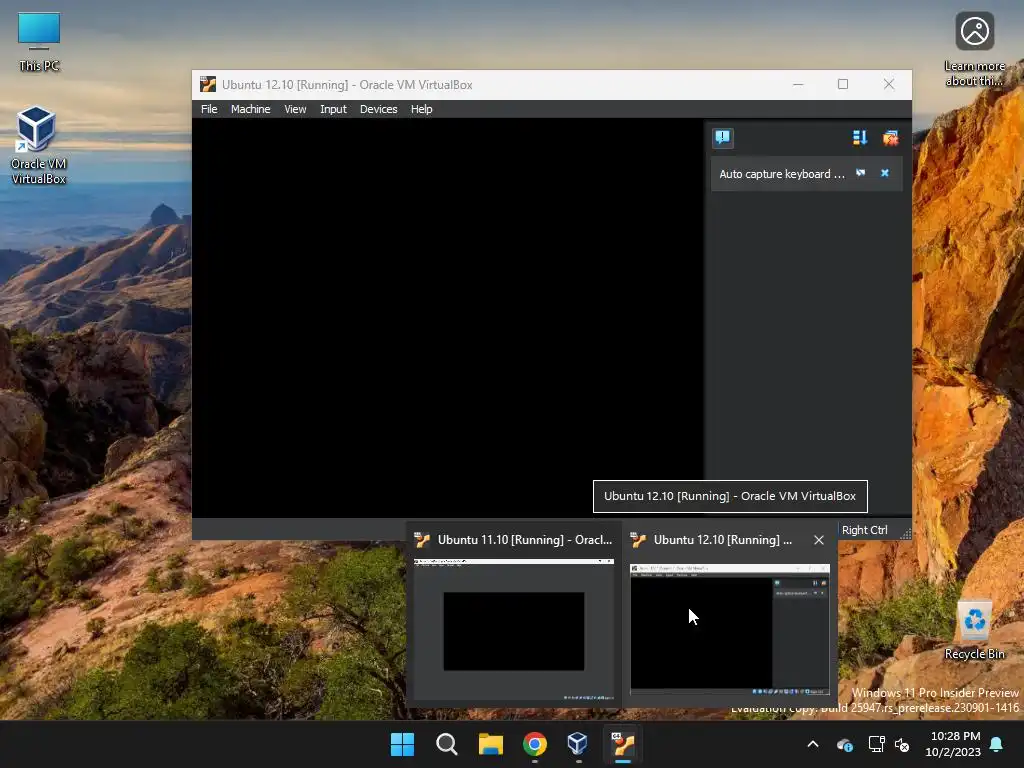Open the File menu in VirtualBox
This screenshot has height=768, width=1024.
(209, 109)
